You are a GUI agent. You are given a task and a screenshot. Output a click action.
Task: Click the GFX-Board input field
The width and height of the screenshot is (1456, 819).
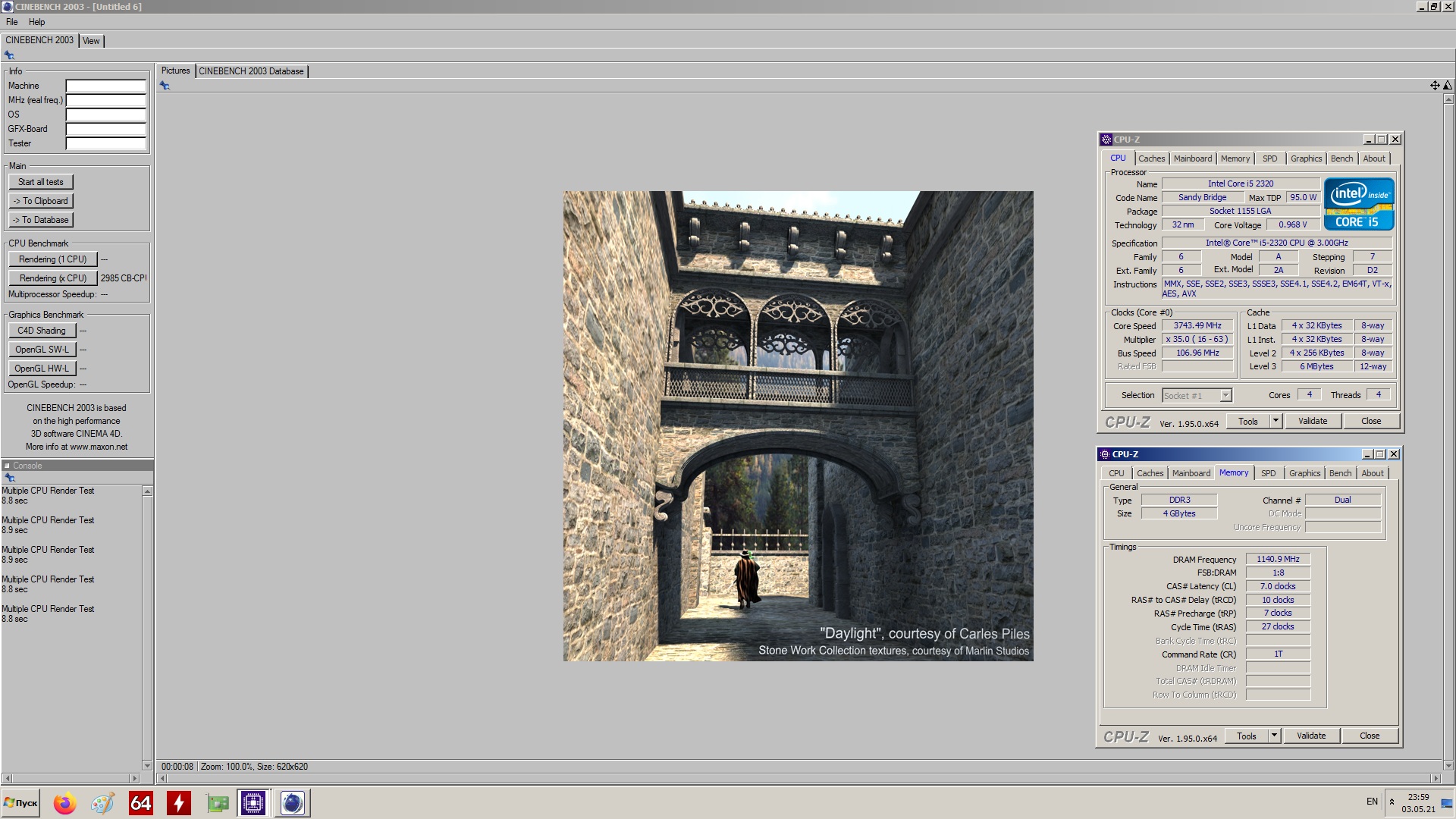click(105, 129)
